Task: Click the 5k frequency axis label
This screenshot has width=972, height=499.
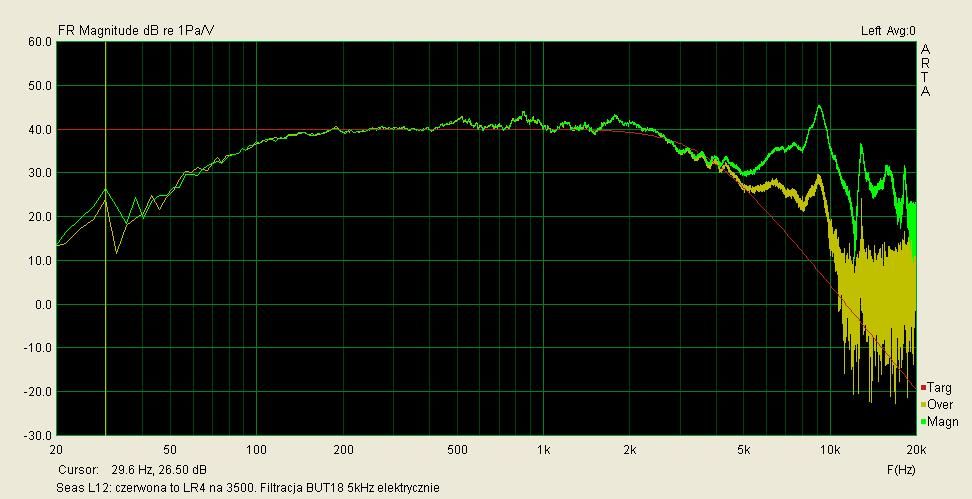Action: 744,450
